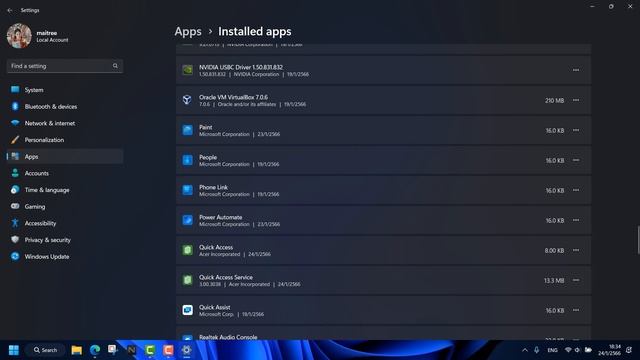640x360 pixels.
Task: Click the Power Automate app icon
Action: (187, 220)
